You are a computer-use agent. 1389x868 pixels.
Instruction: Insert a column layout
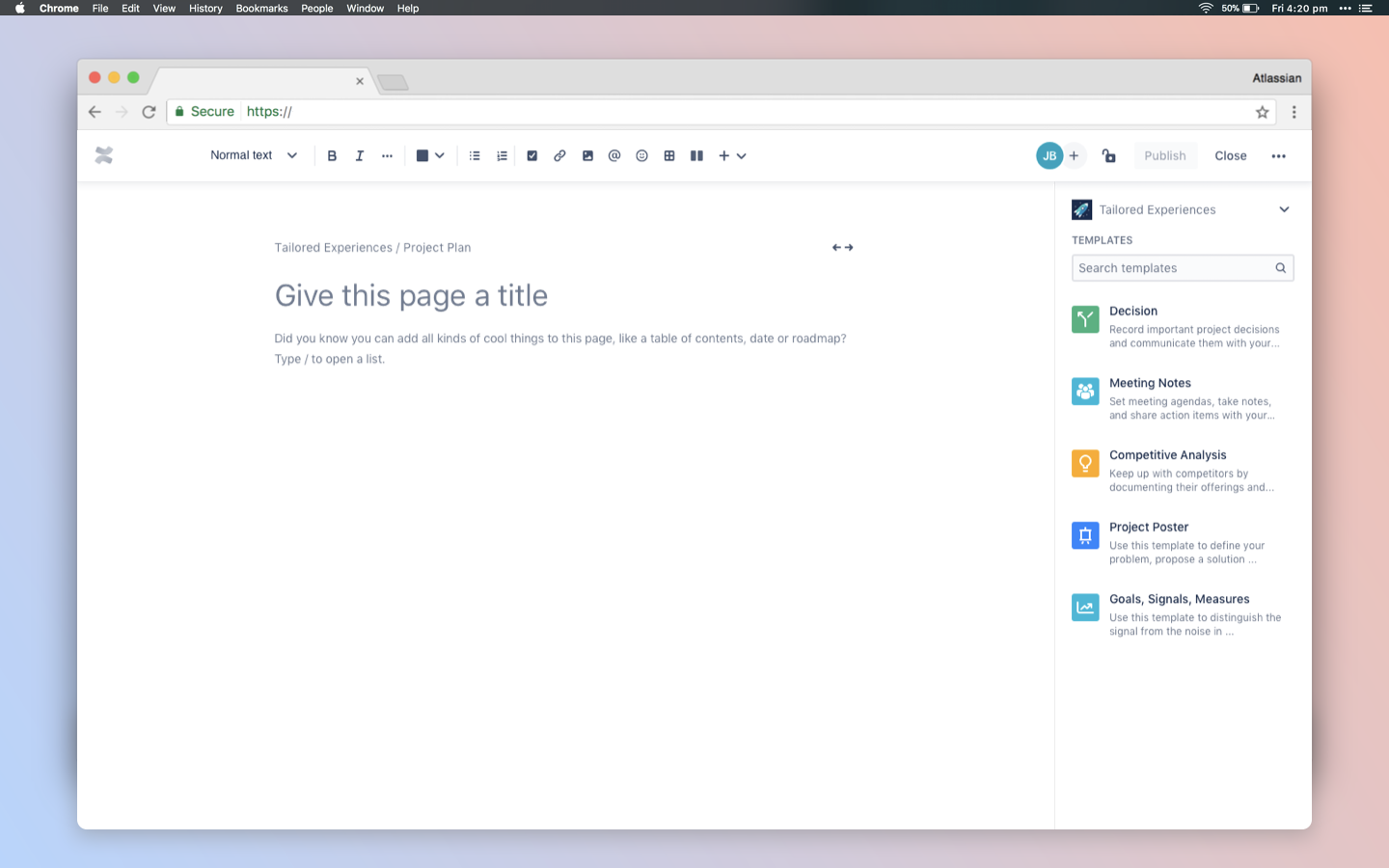pyautogui.click(x=696, y=155)
